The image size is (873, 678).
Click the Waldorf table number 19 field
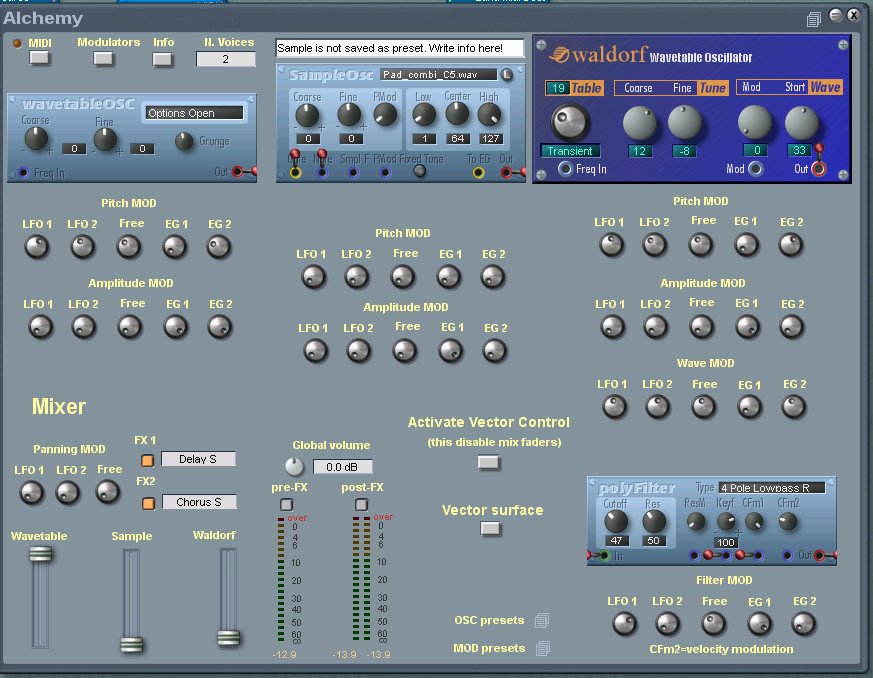[558, 88]
